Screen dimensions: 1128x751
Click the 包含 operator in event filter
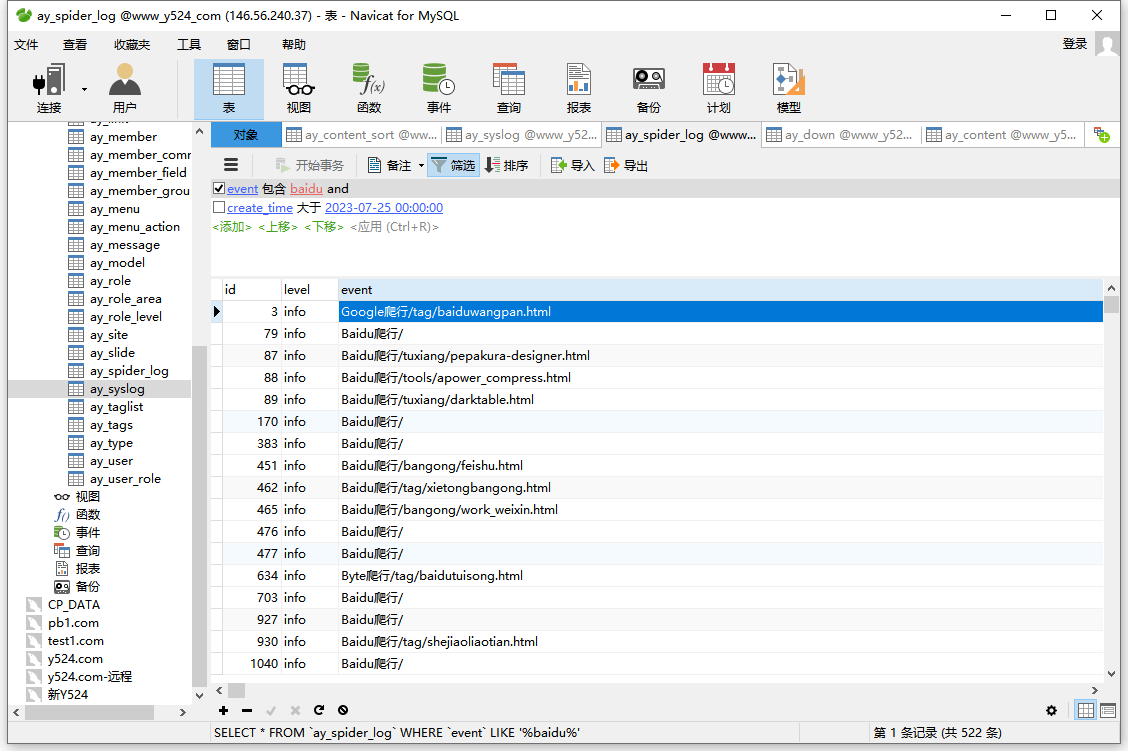[274, 188]
